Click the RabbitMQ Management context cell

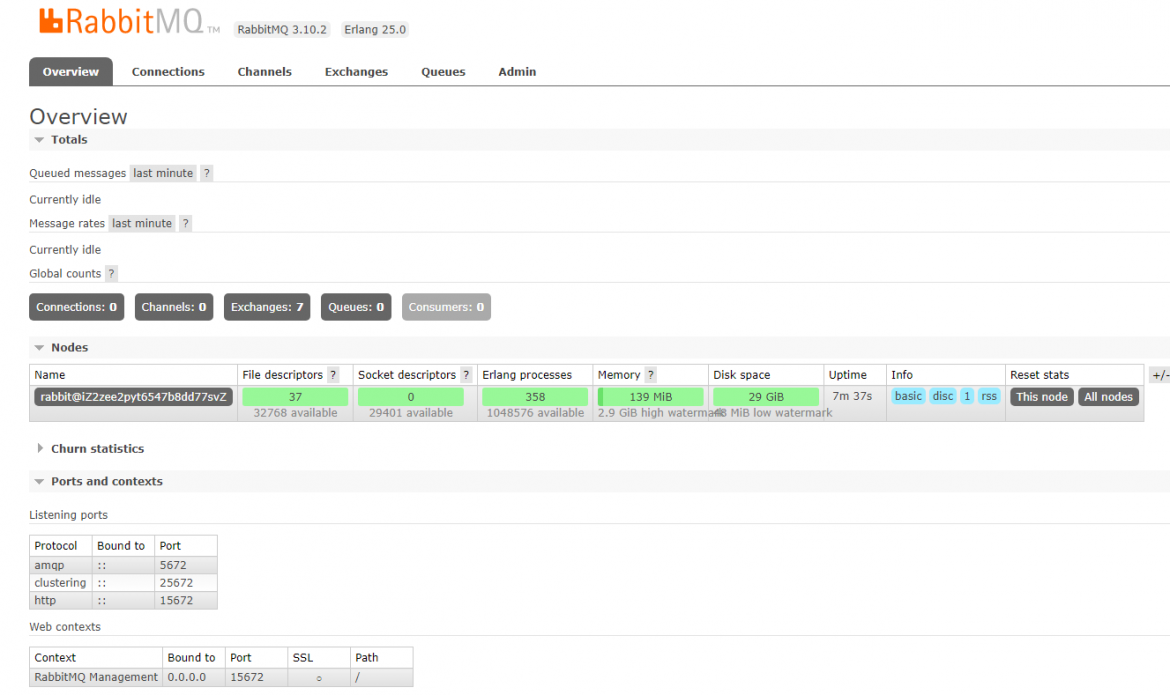96,677
